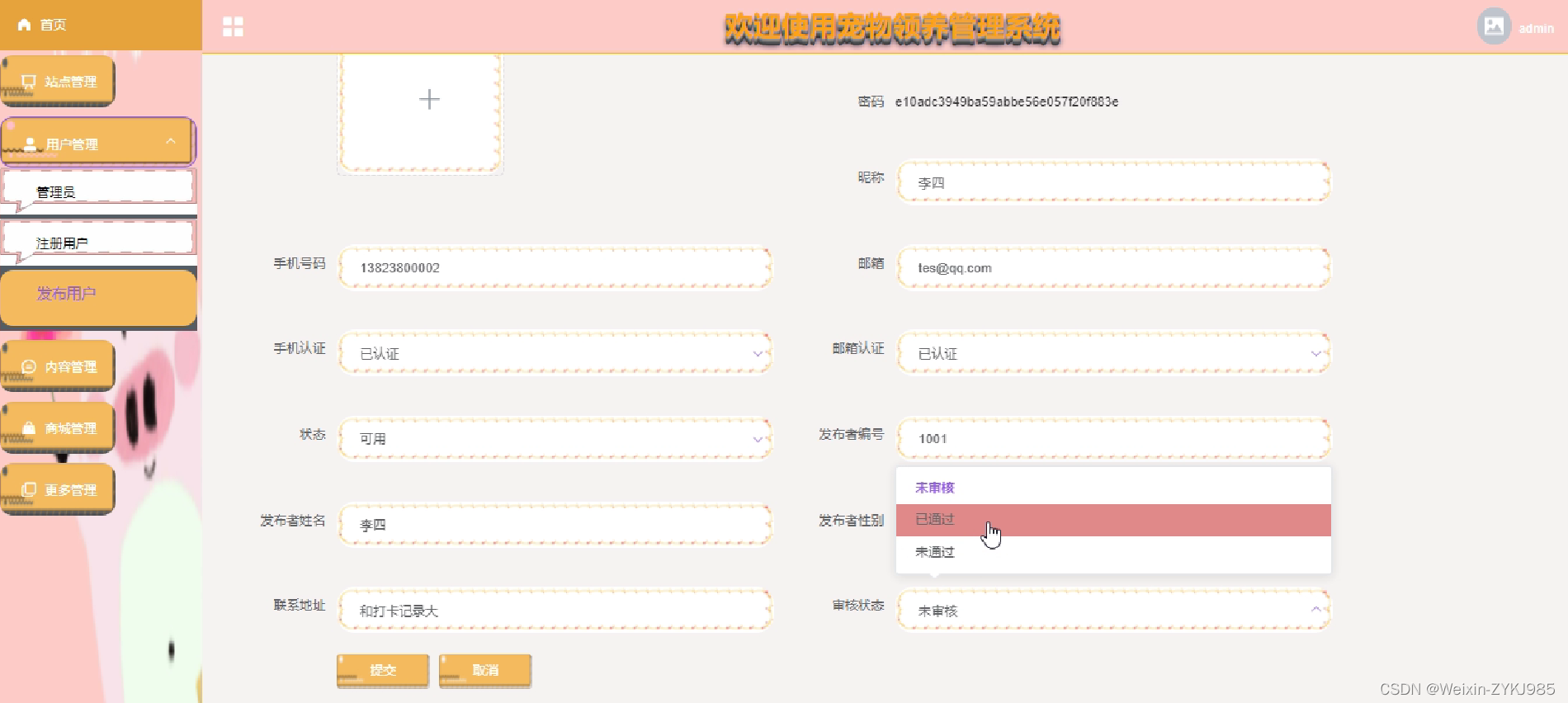Click the 更多管理 copy icon

[29, 489]
